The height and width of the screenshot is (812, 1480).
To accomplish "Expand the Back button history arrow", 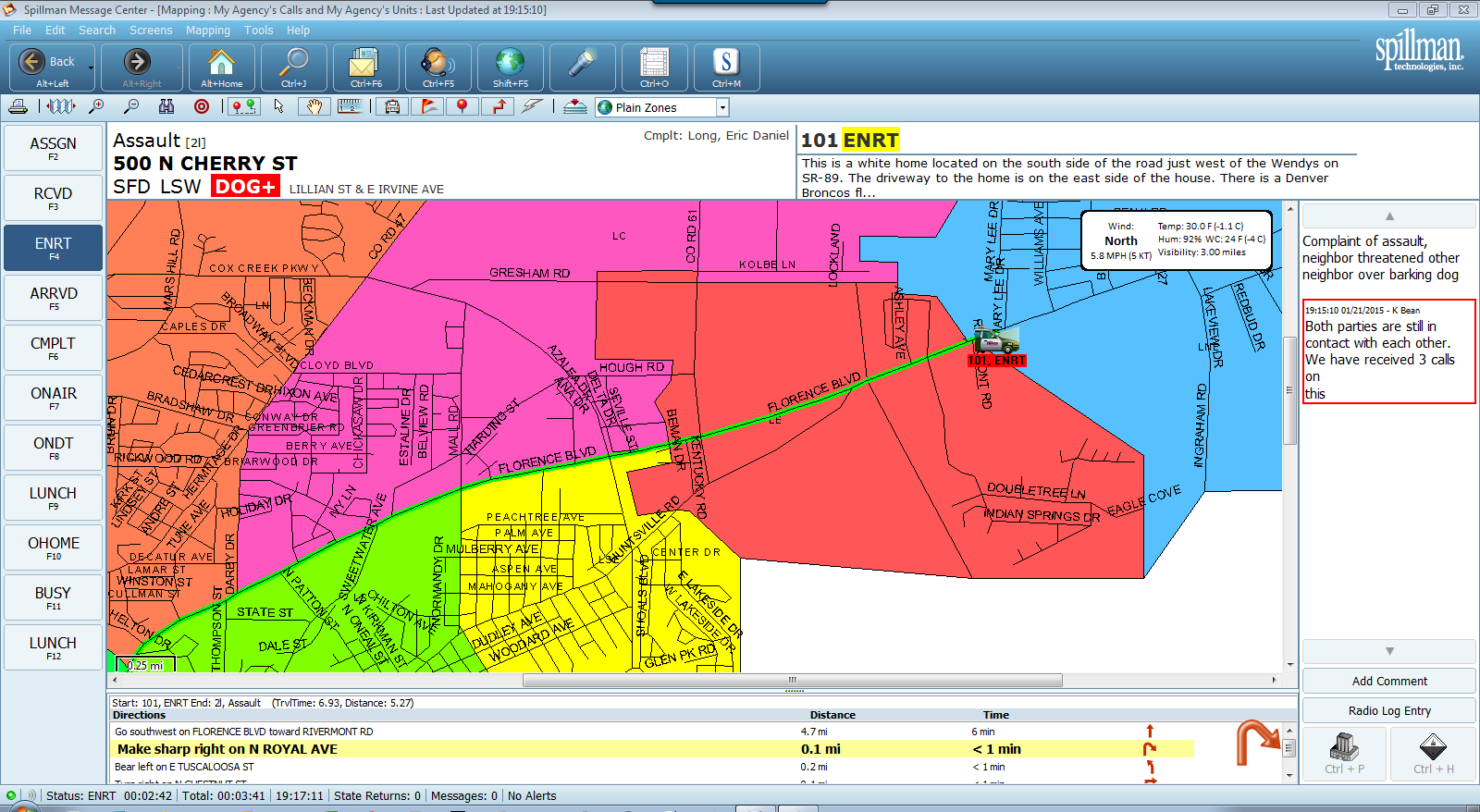I will pyautogui.click(x=91, y=68).
